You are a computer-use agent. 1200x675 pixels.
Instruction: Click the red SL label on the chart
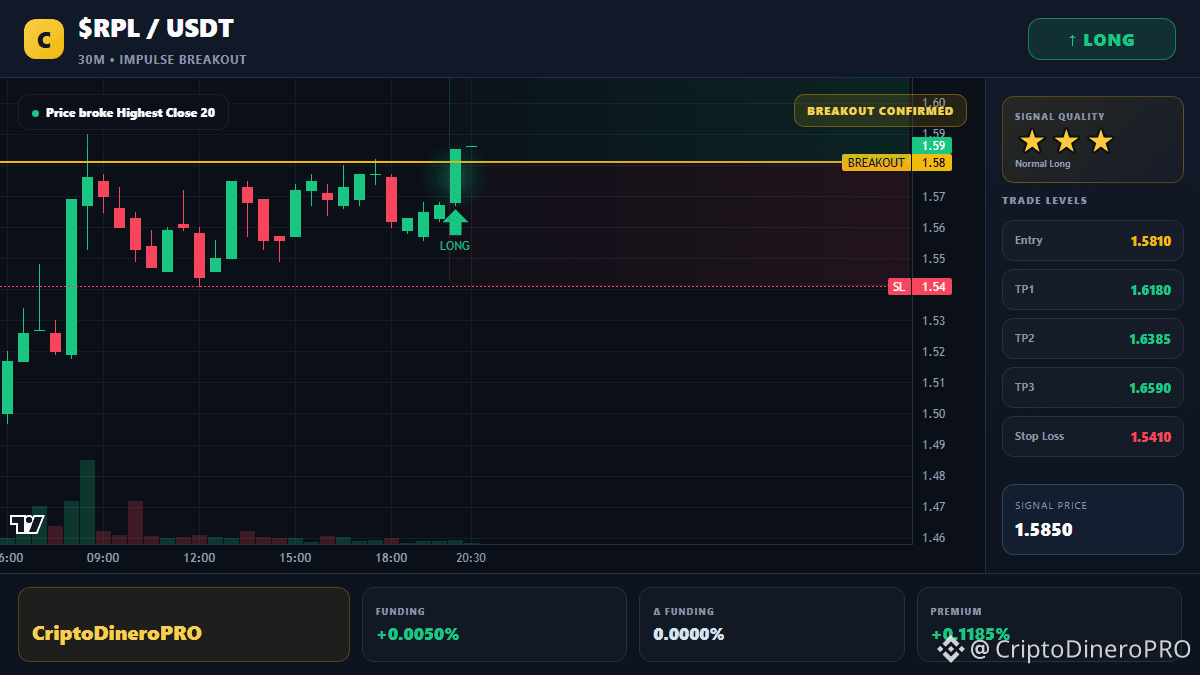[899, 287]
